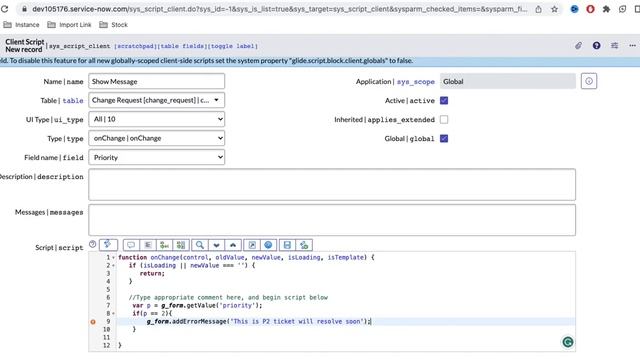
Task: Open the more options ellipsis menu
Action: click(632, 46)
